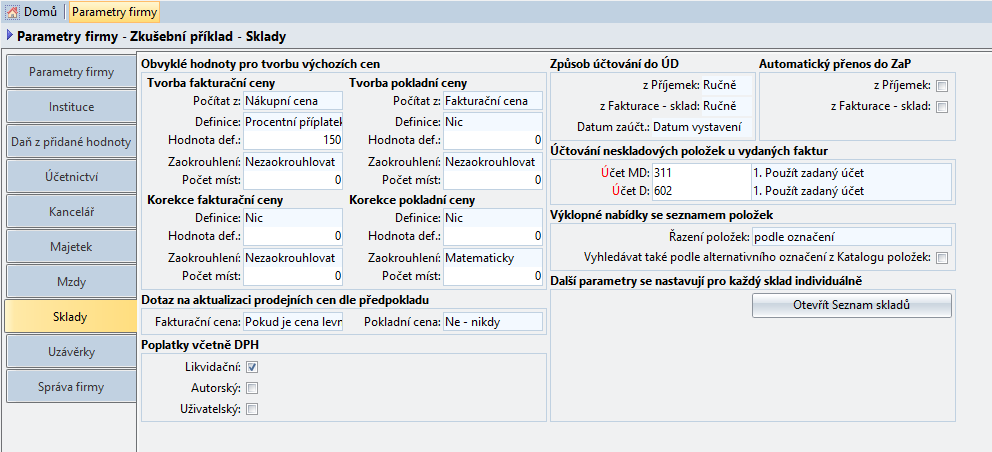Tick the Uživatelský fee checkbox
This screenshot has width=992, height=452.
click(x=252, y=408)
